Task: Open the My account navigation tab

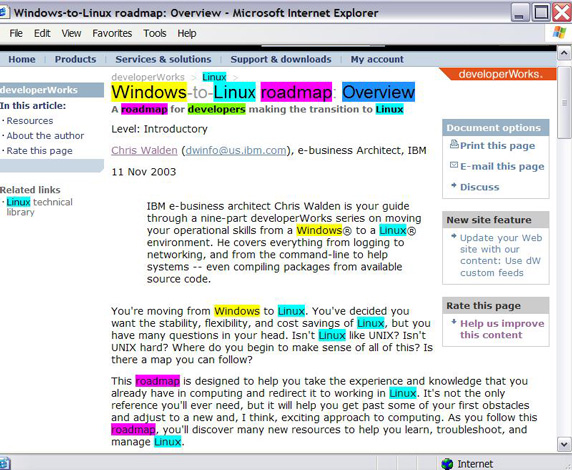Action: click(x=377, y=59)
